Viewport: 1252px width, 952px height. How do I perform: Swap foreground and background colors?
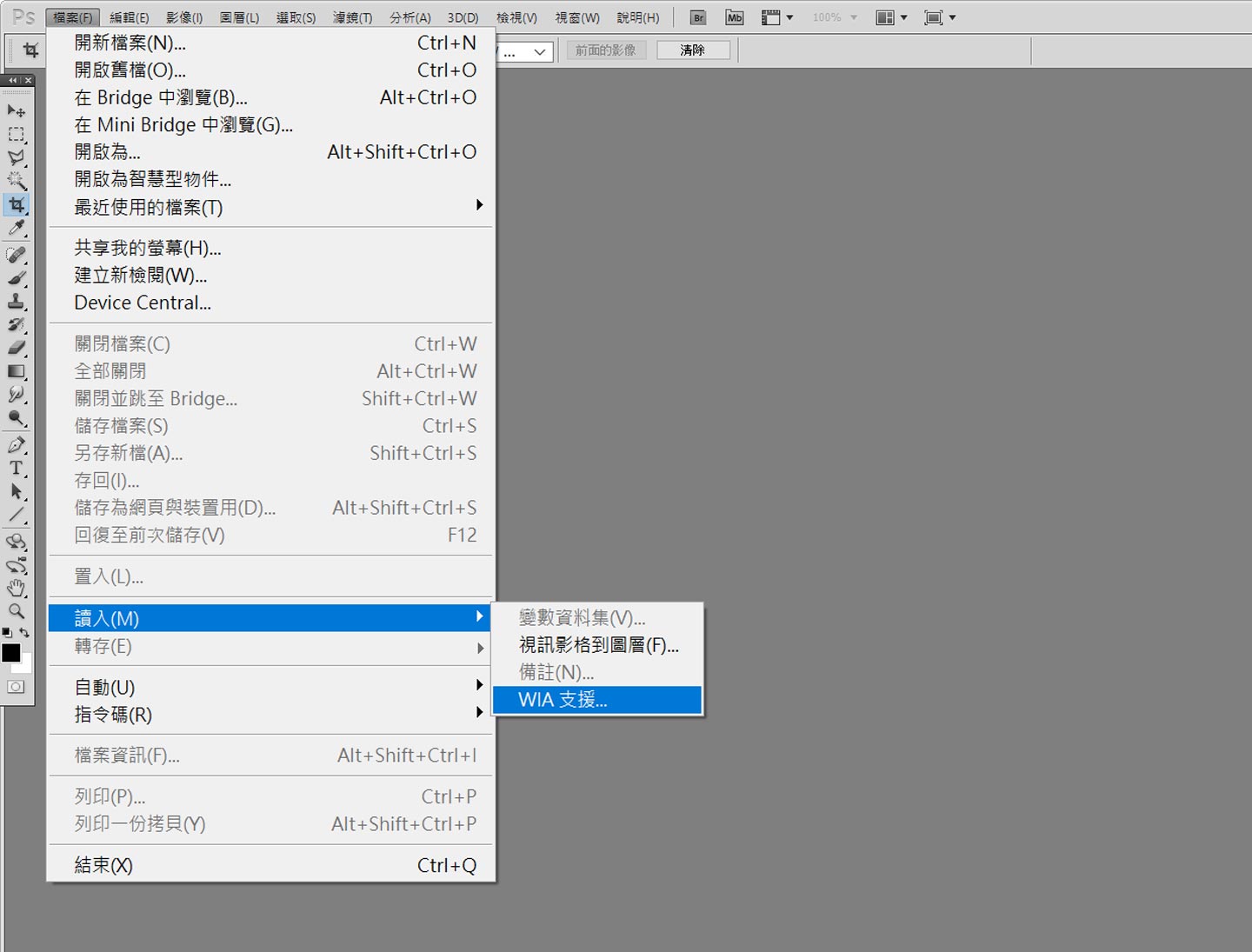tap(24, 633)
